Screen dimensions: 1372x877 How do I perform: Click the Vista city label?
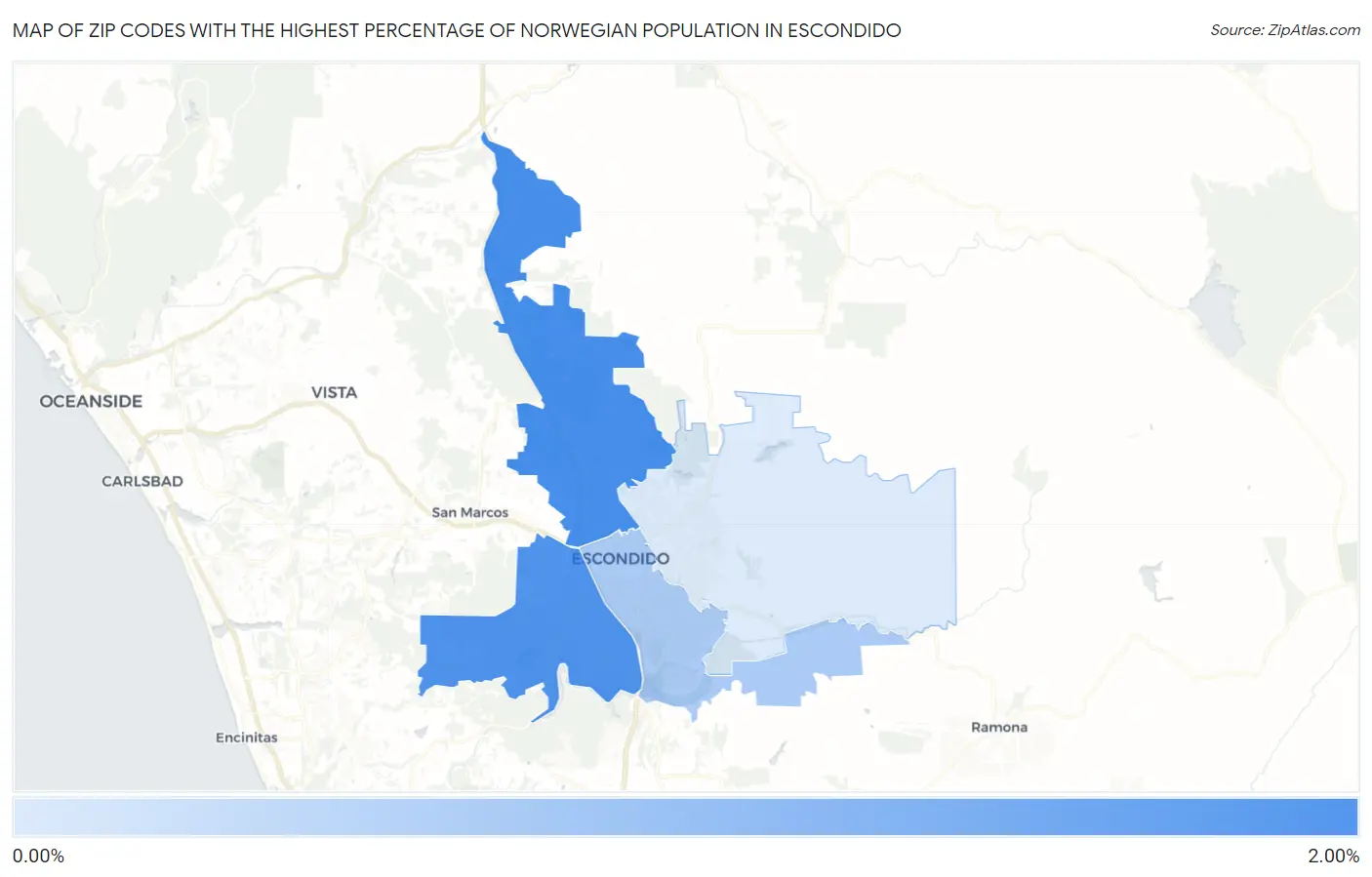tap(334, 392)
